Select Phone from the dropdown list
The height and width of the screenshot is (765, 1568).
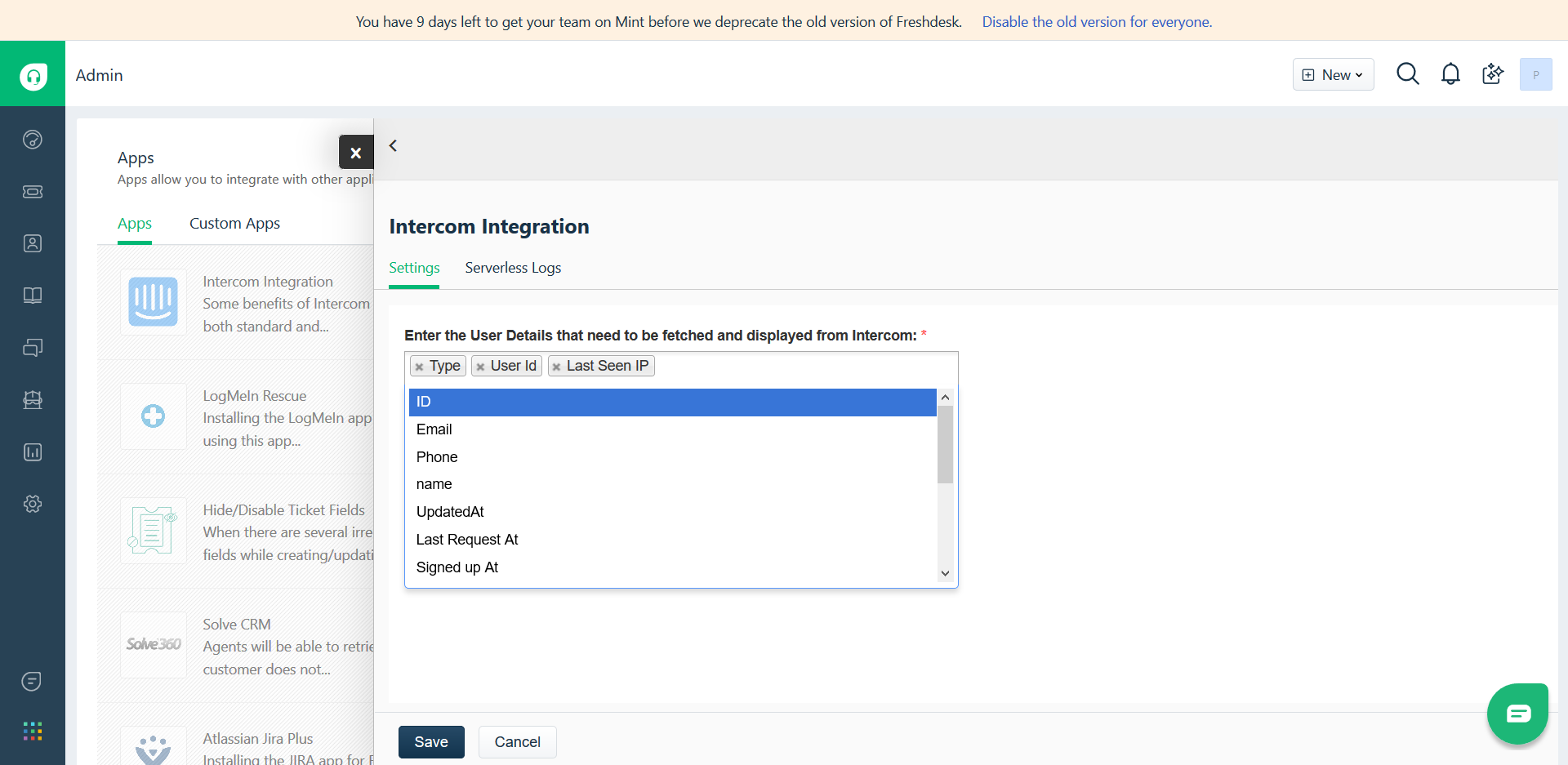(672, 457)
